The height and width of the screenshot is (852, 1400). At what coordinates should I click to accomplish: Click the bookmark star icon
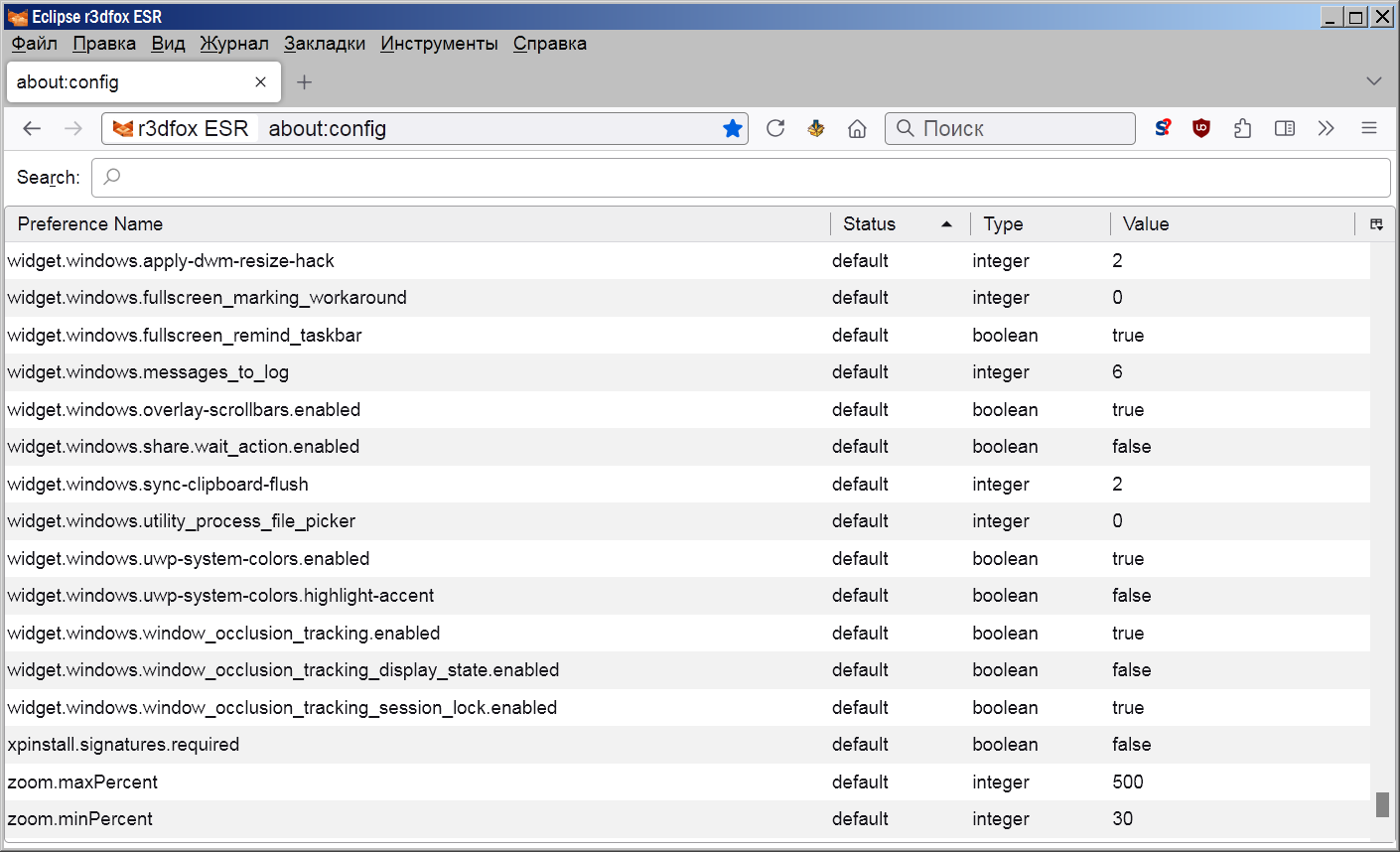[x=733, y=128]
